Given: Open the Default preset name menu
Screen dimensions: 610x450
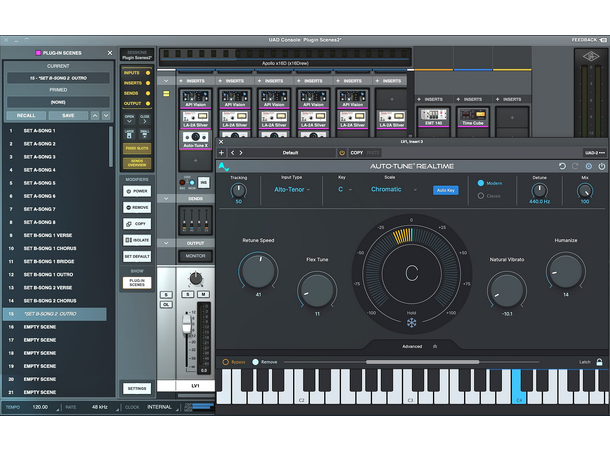Looking at the screenshot, I should point(290,152).
